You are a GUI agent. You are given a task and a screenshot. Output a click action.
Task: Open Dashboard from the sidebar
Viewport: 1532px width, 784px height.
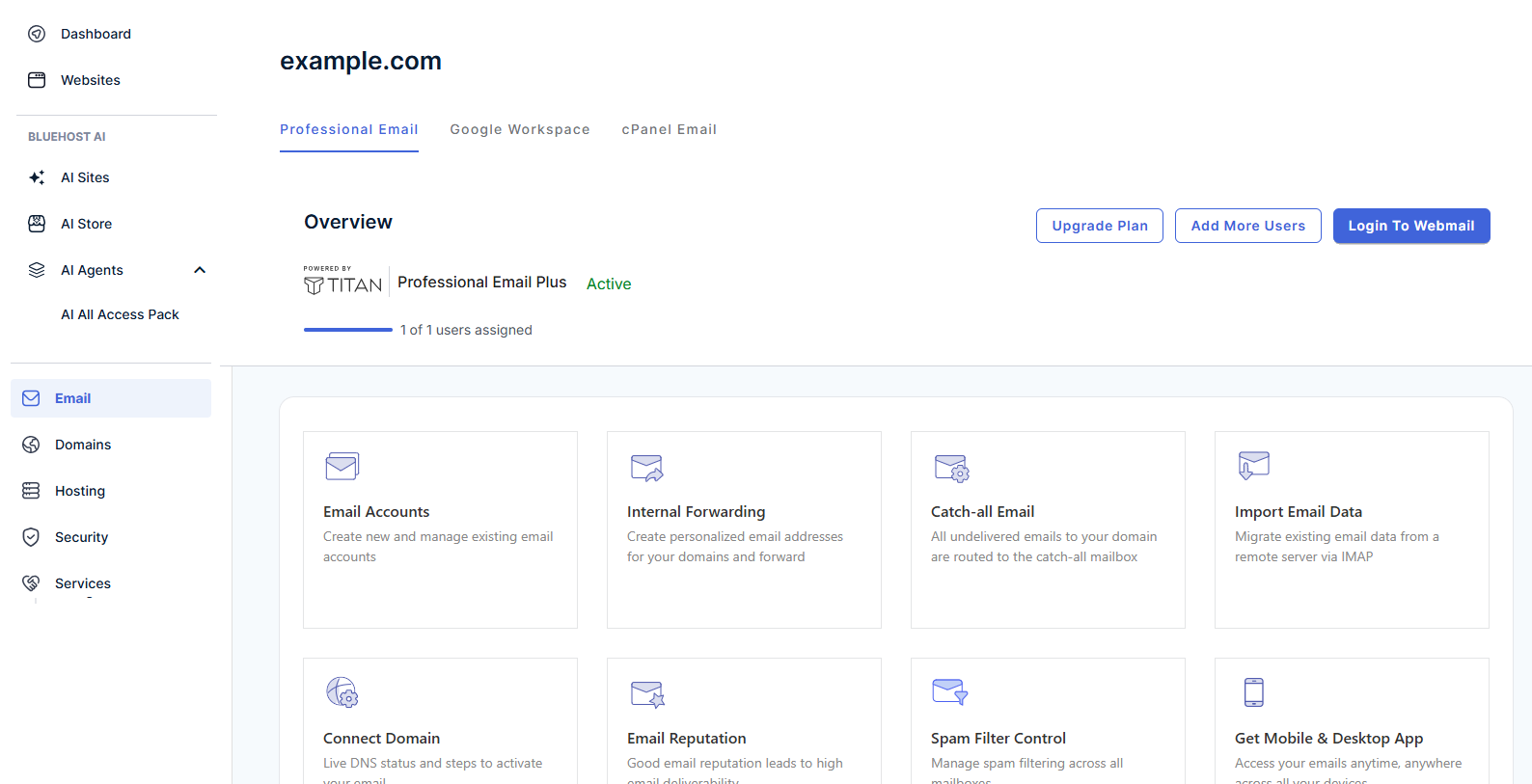coord(96,34)
